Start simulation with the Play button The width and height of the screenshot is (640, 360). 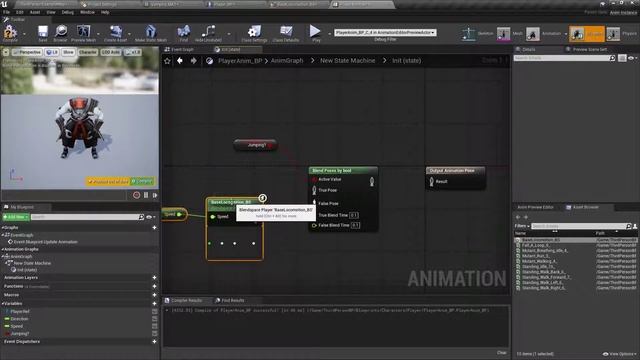[315, 31]
